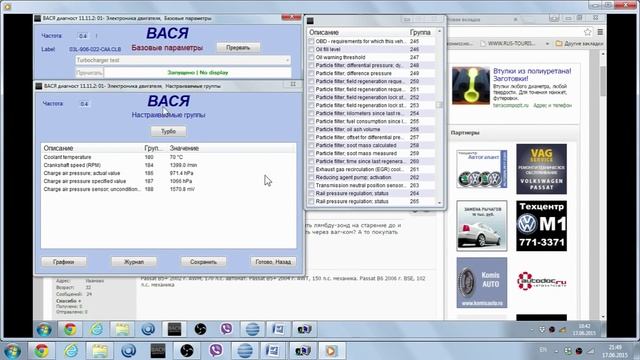The height and width of the screenshot is (360, 640).
Task: Click the Komis Auto banner
Action: [482, 282]
